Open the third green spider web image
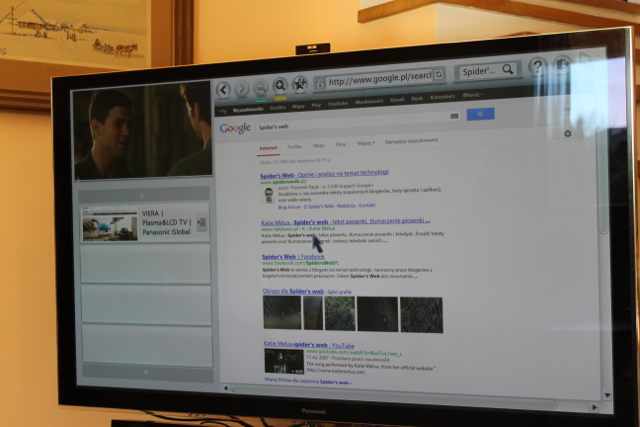 point(340,314)
